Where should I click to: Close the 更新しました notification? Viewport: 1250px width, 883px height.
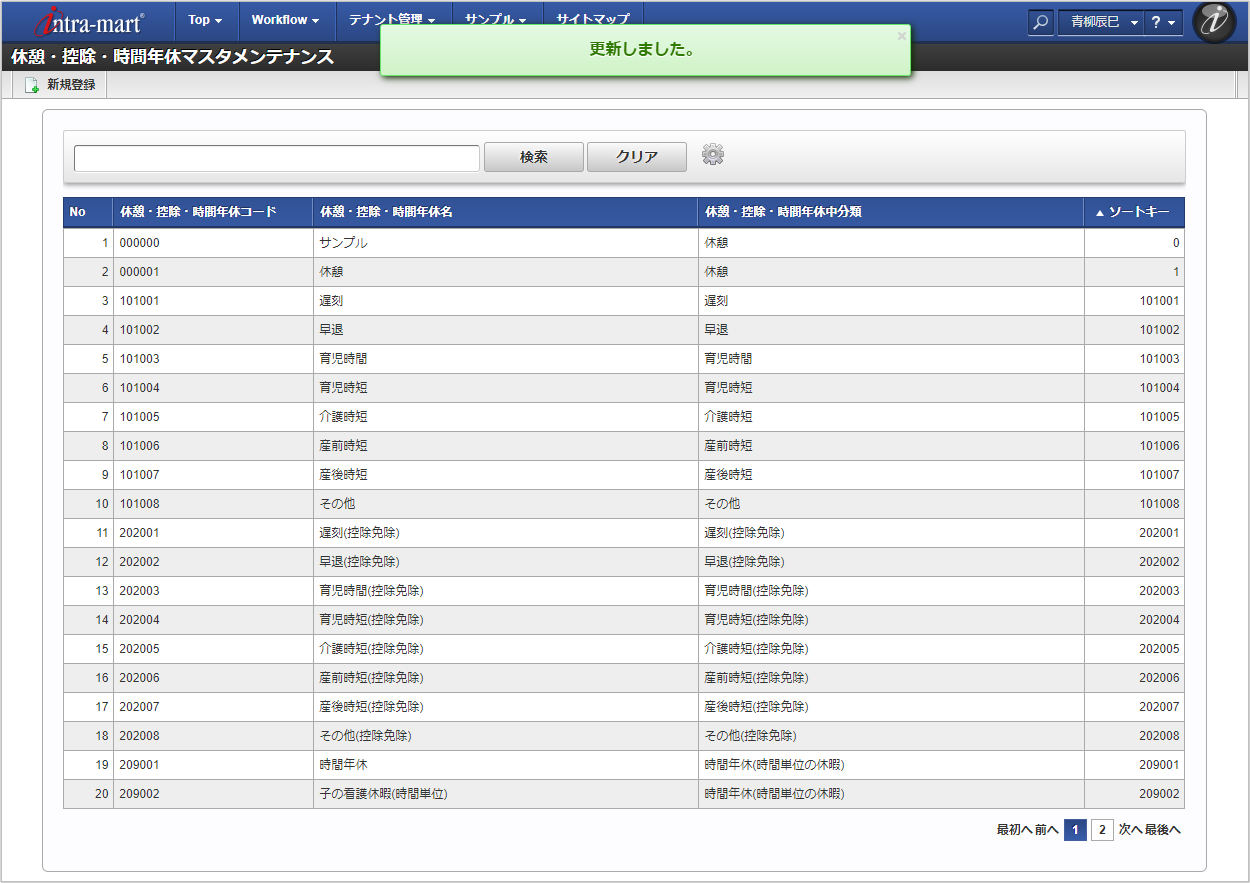point(901,36)
